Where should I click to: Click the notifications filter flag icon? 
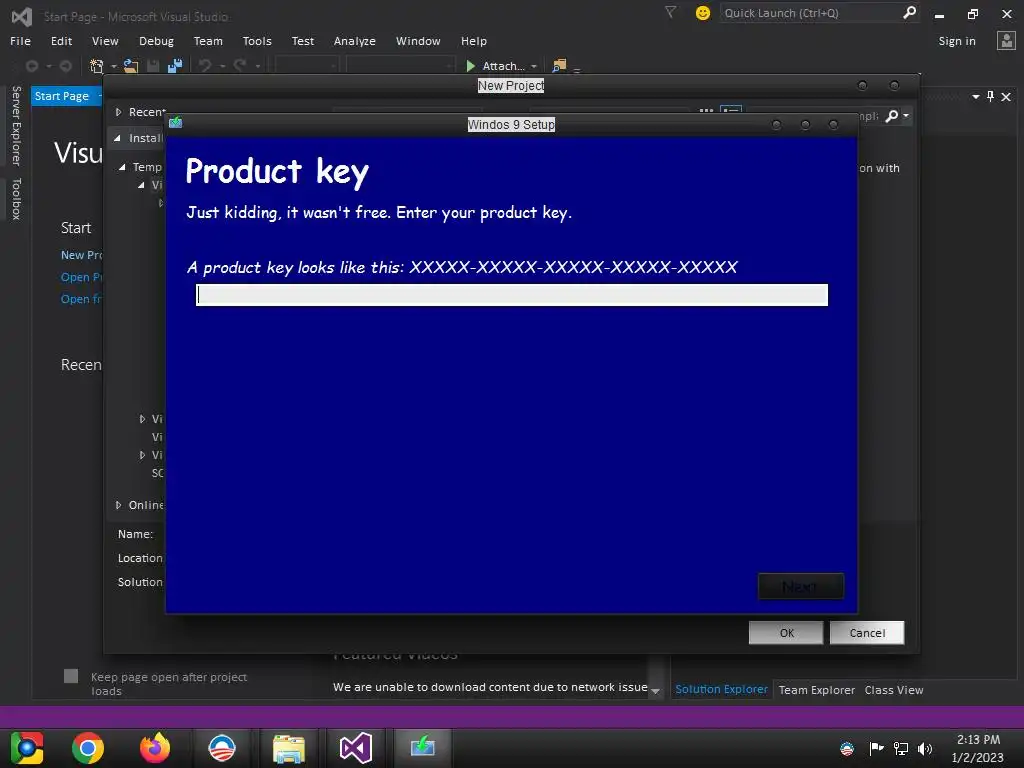[x=670, y=12]
